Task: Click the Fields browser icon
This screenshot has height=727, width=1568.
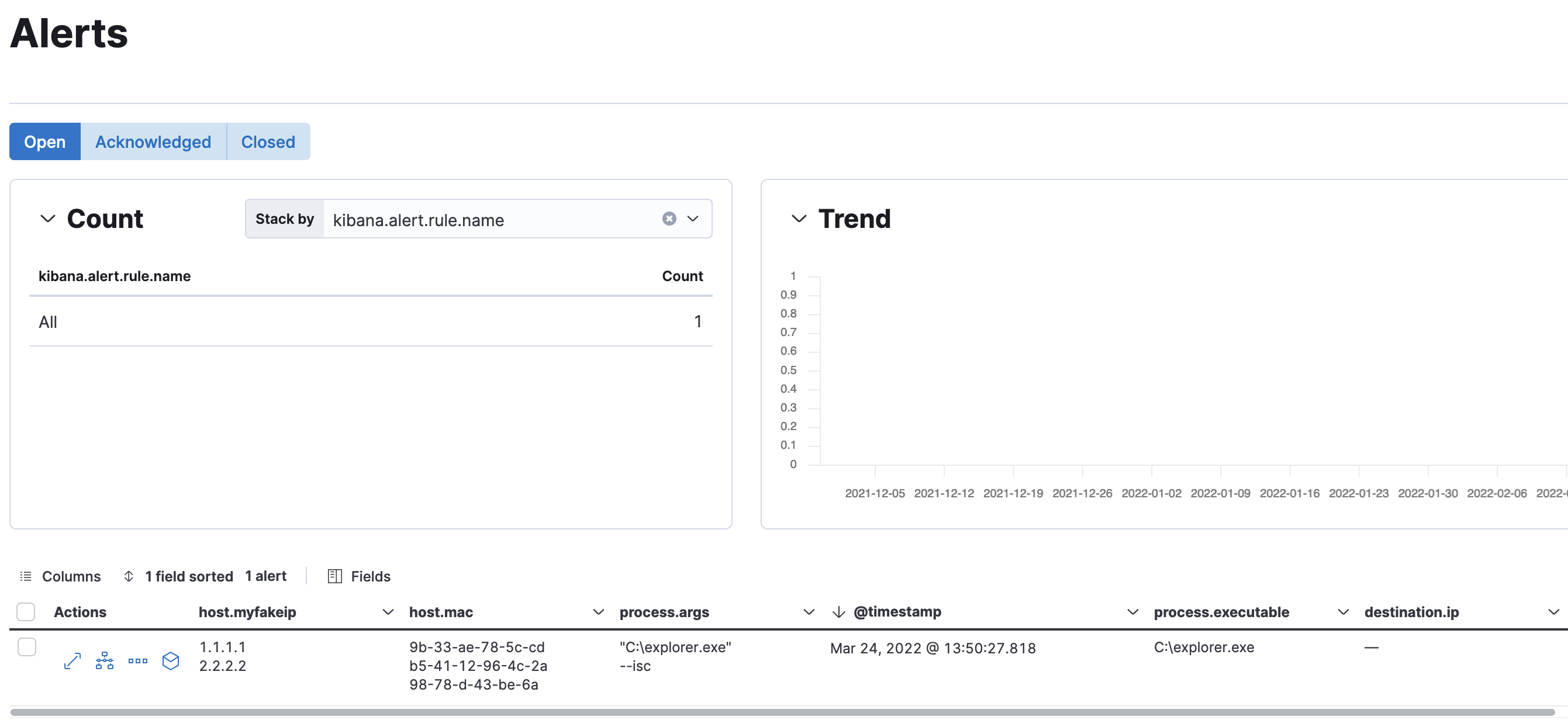Action: [x=334, y=576]
